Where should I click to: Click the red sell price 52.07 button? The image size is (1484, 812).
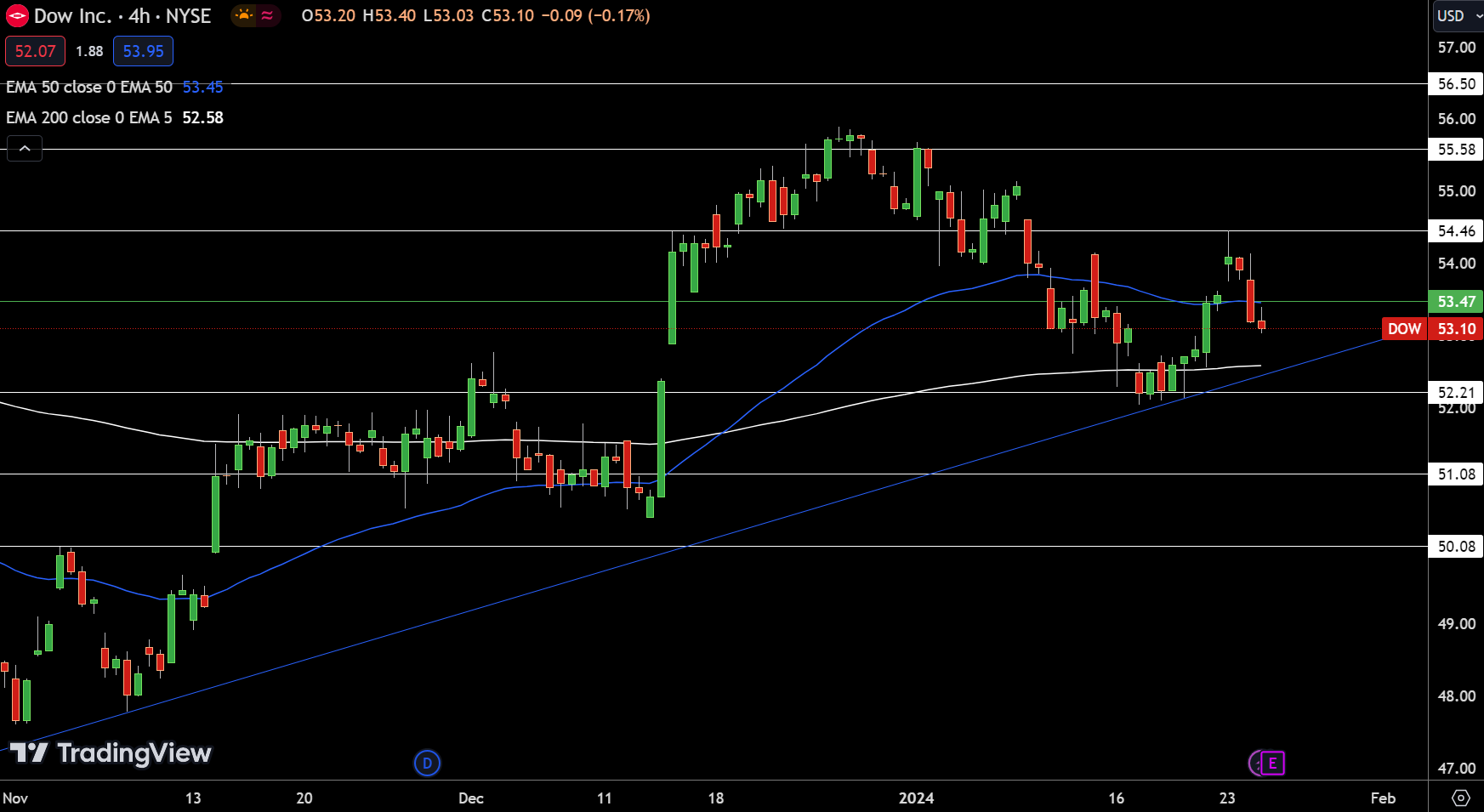[x=35, y=51]
